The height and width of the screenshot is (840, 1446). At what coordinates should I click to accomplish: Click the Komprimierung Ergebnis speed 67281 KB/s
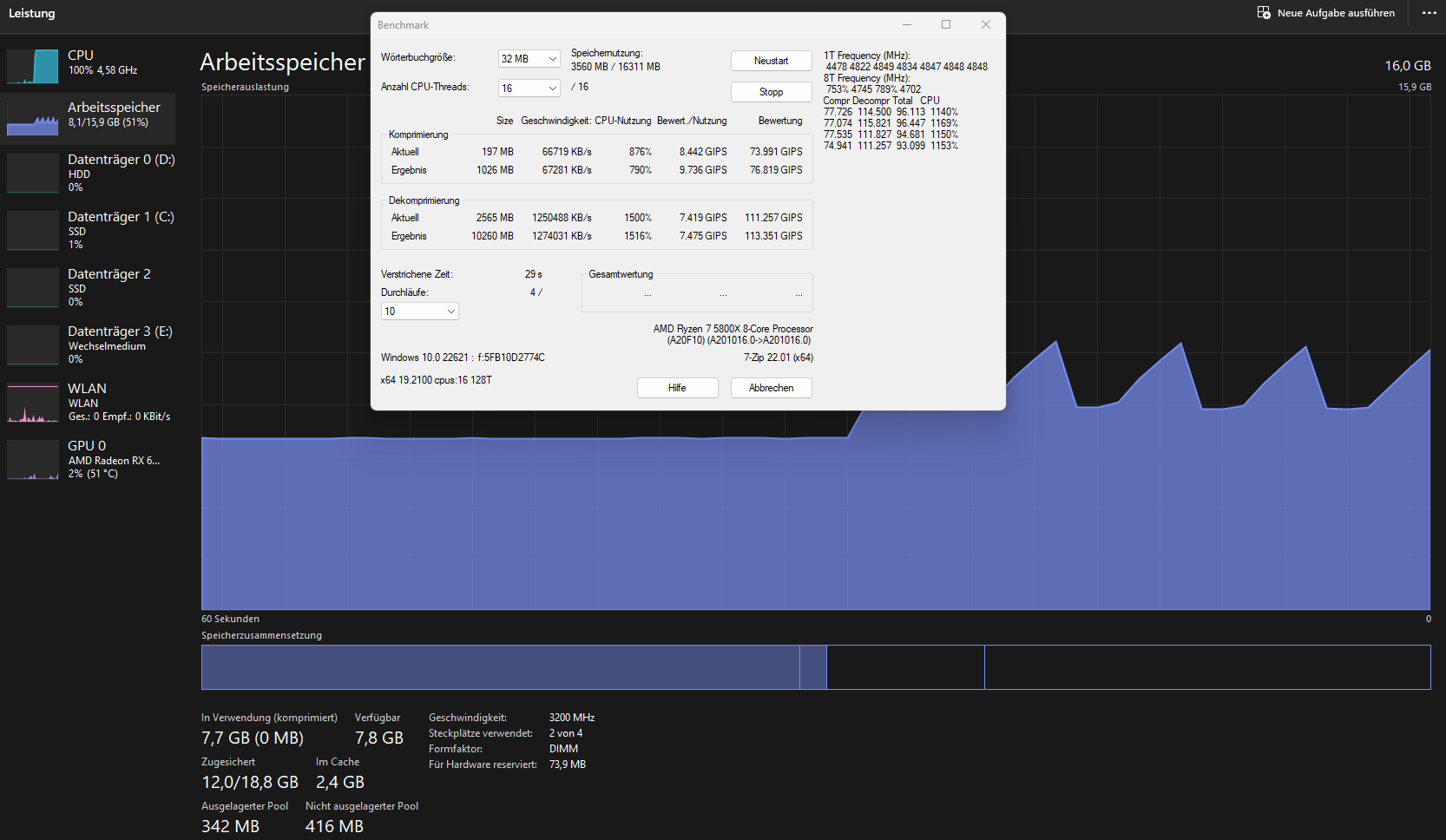click(567, 170)
